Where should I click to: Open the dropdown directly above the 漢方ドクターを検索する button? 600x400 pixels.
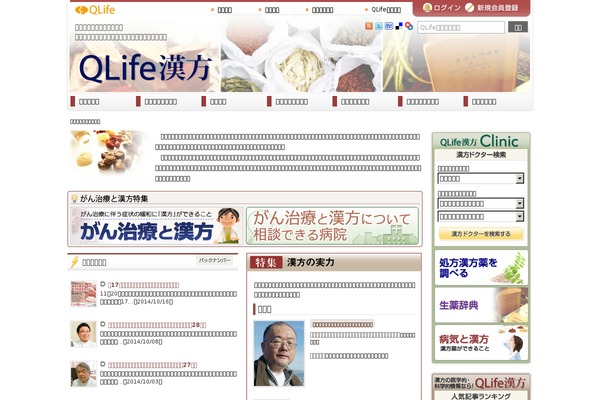(x=481, y=217)
